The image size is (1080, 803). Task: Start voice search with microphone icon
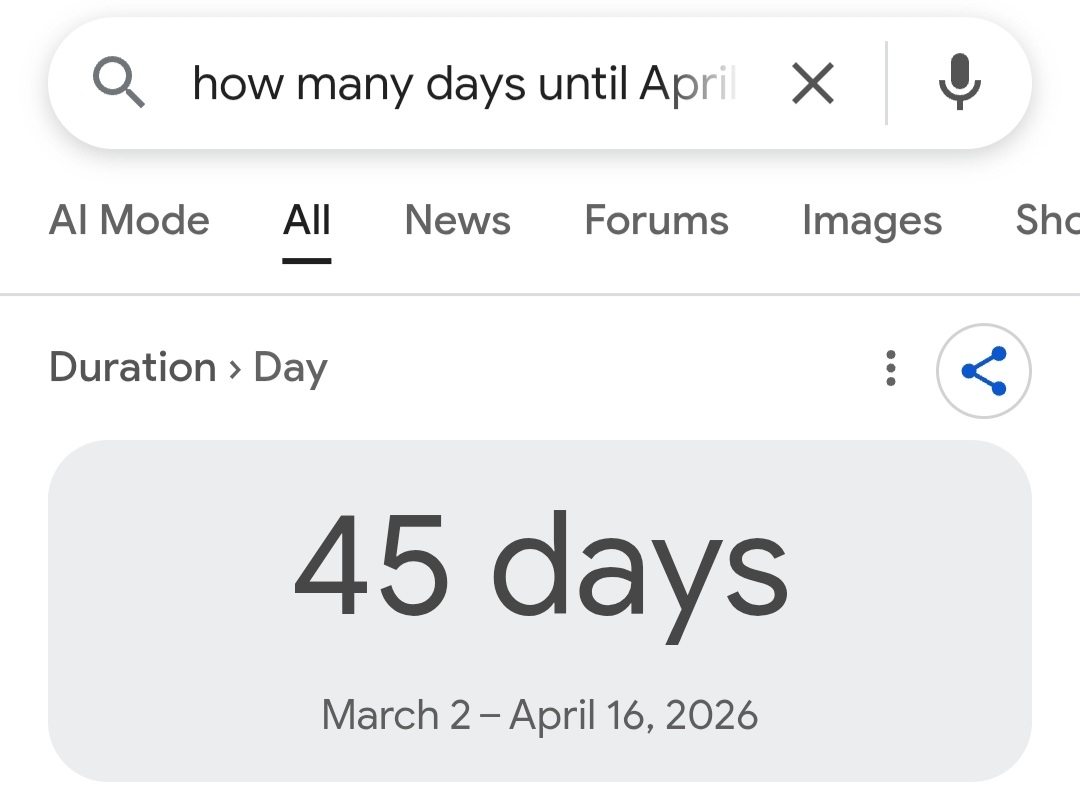[959, 82]
